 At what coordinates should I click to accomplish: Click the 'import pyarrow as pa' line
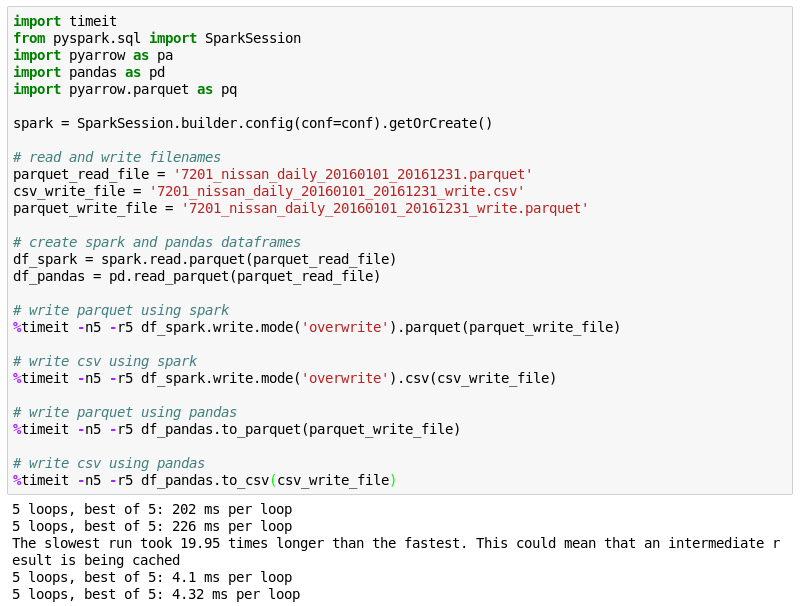click(x=93, y=55)
